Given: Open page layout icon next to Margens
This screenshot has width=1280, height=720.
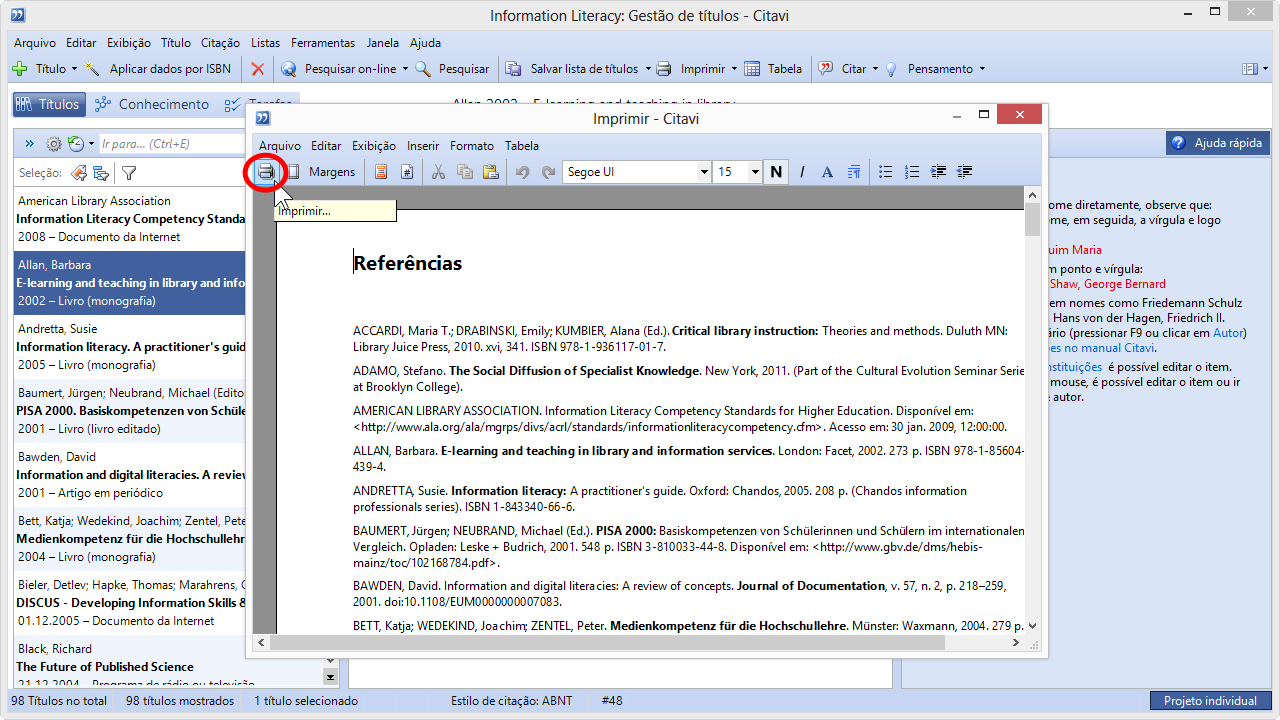Looking at the screenshot, I should point(294,172).
